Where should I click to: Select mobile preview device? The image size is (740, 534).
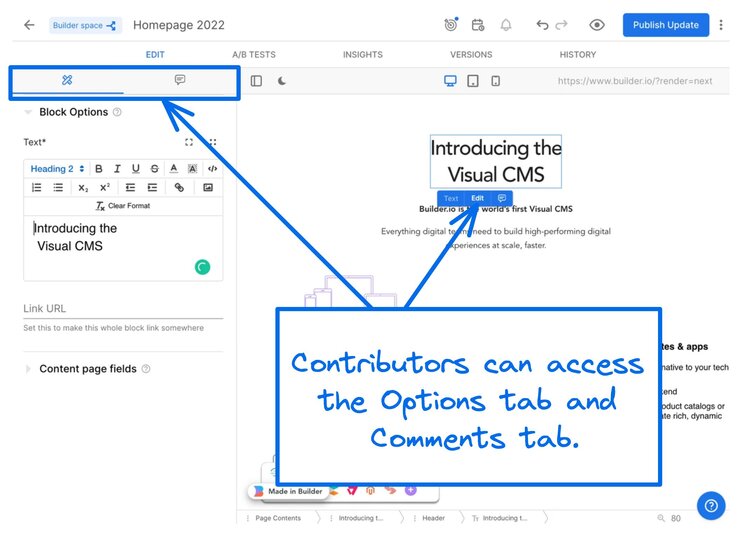pyautogui.click(x=496, y=81)
